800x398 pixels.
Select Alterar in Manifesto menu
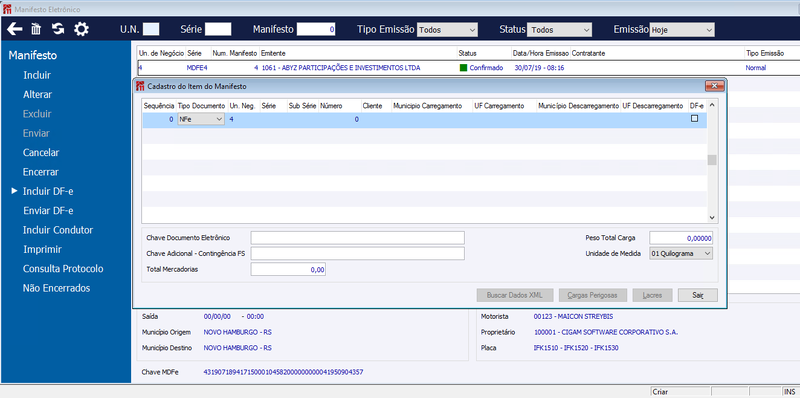click(x=37, y=94)
